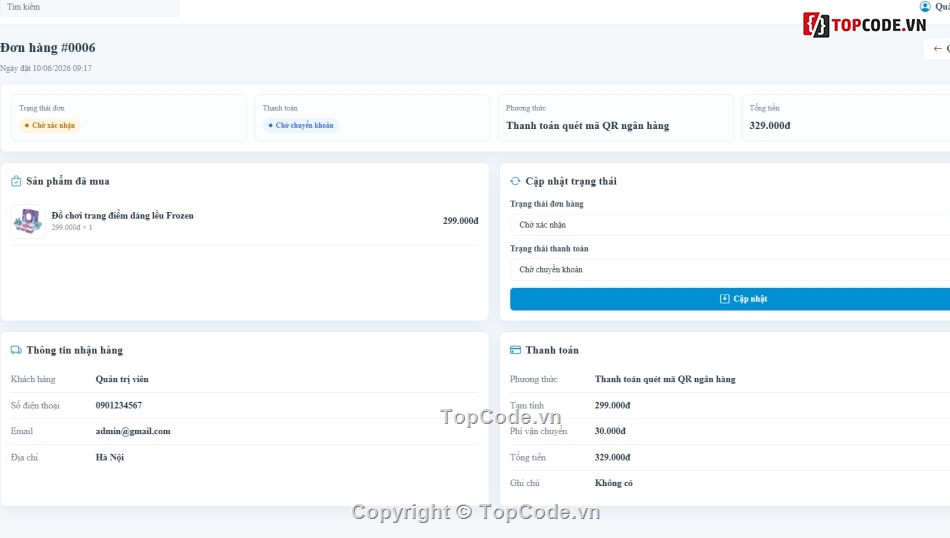Click order date 10/06/2026 09:17
Screen dimensions: 950x538
click(x=62, y=68)
